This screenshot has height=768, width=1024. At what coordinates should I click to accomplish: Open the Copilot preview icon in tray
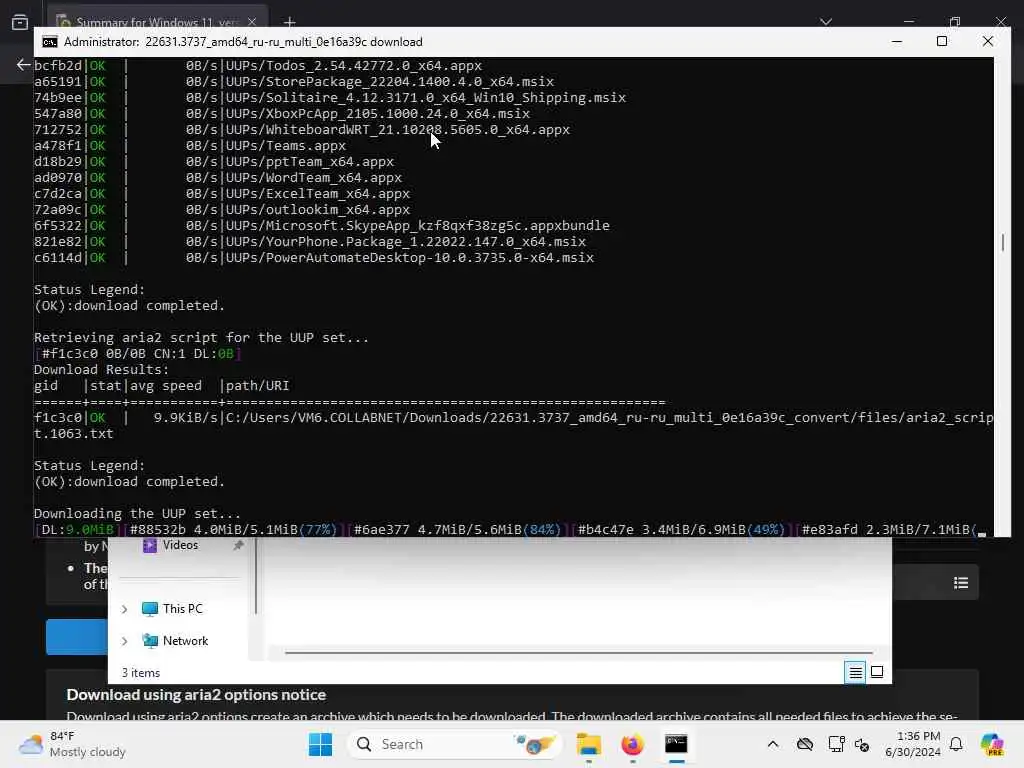click(x=992, y=744)
